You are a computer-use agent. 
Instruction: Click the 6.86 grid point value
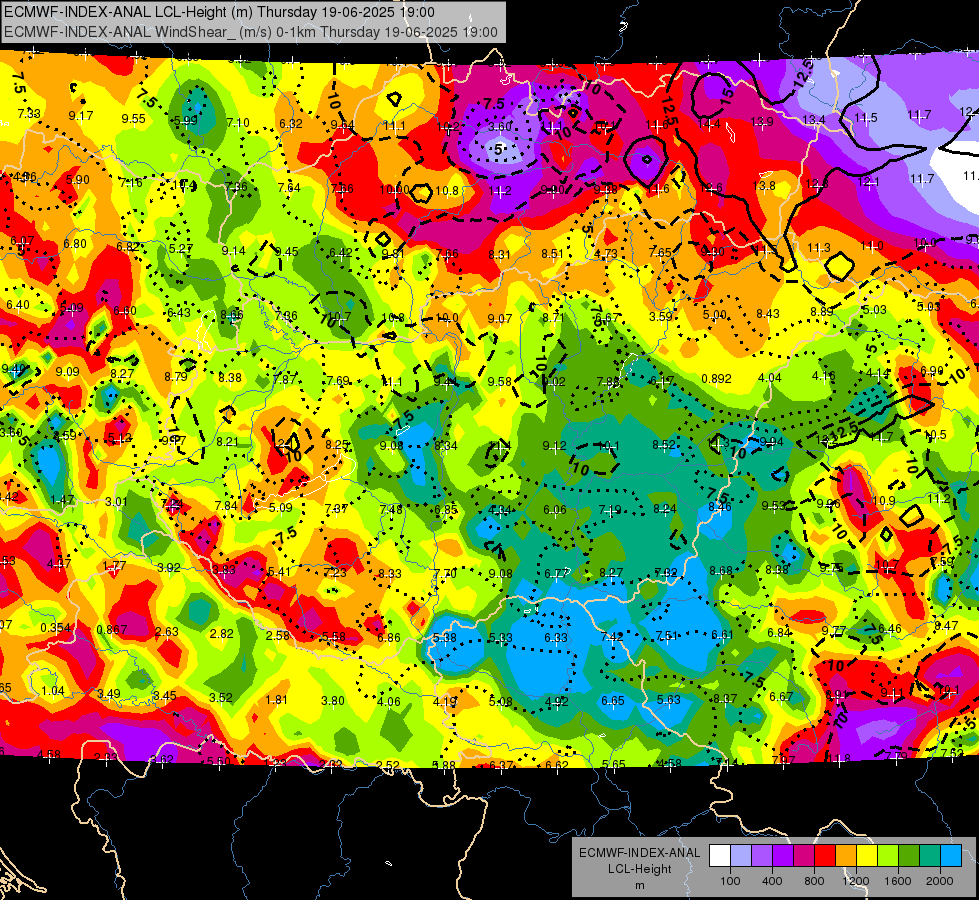tap(389, 638)
